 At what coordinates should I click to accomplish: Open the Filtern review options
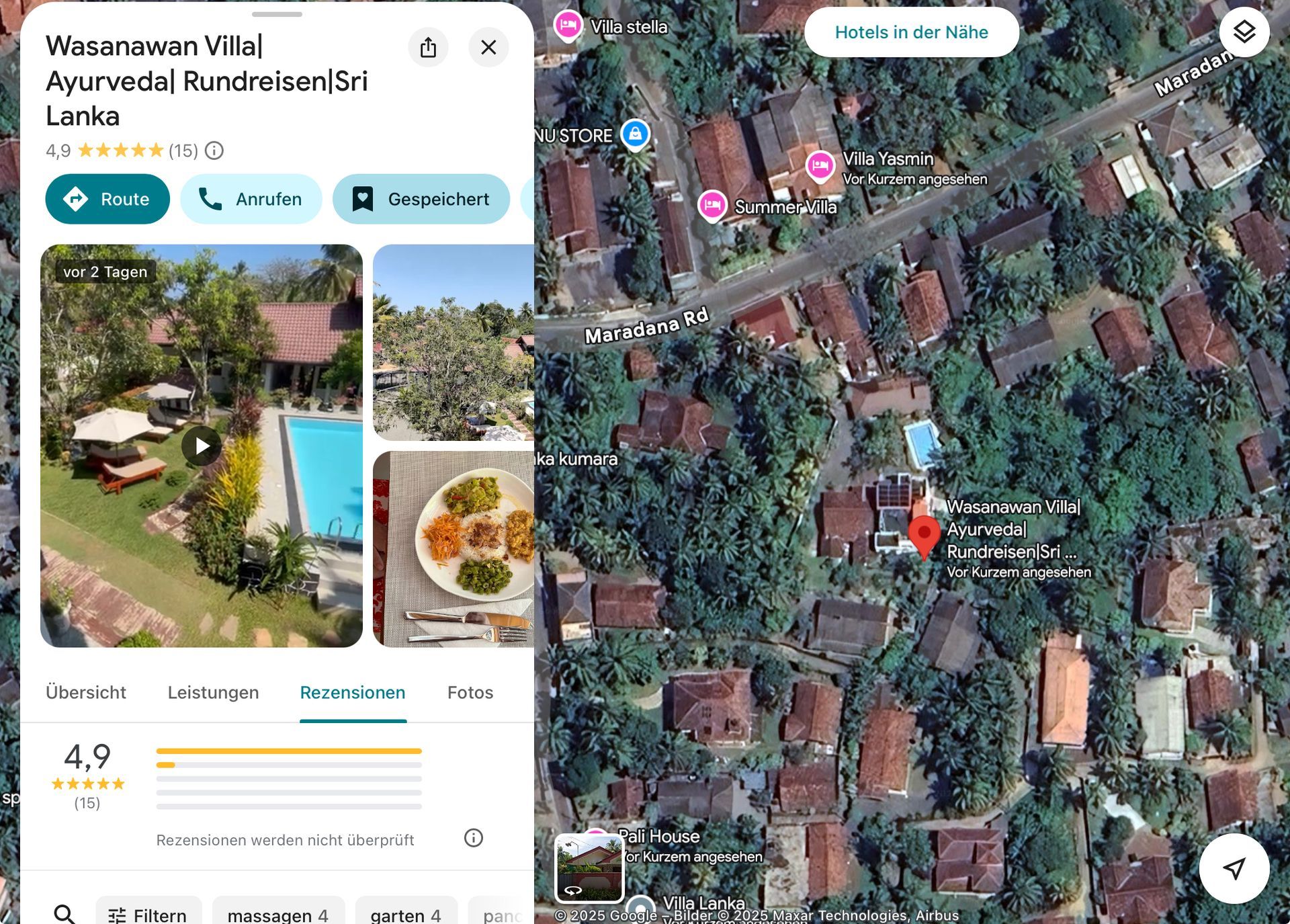[x=148, y=914]
